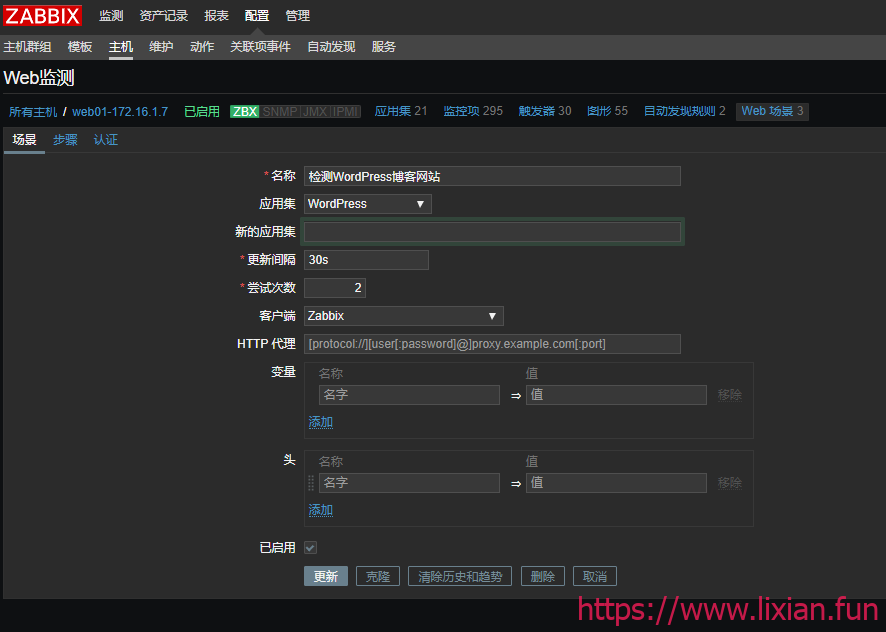Click 添加 under 头
This screenshot has width=886, height=632.
(x=320, y=510)
